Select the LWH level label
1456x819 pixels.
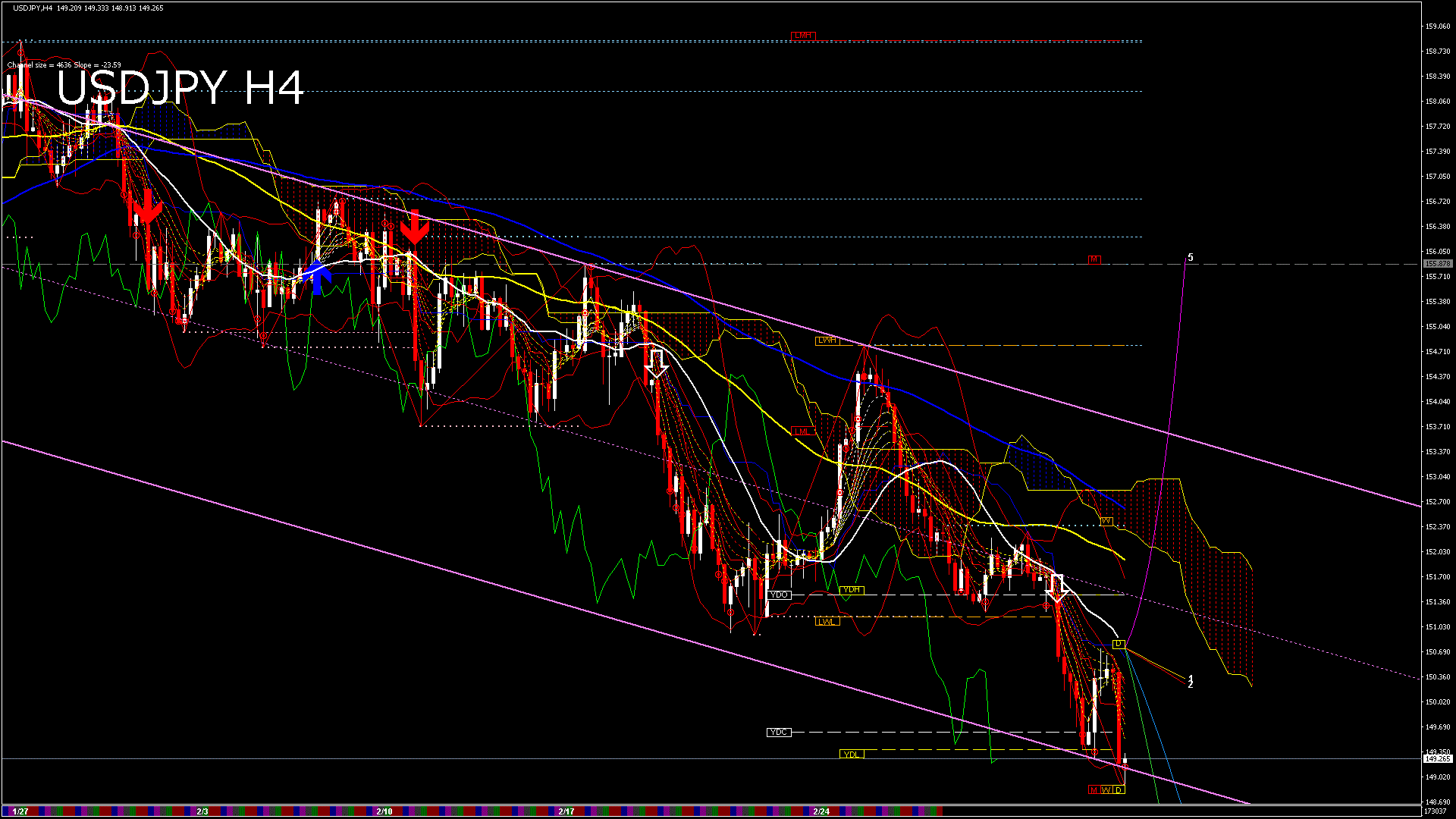(x=827, y=340)
